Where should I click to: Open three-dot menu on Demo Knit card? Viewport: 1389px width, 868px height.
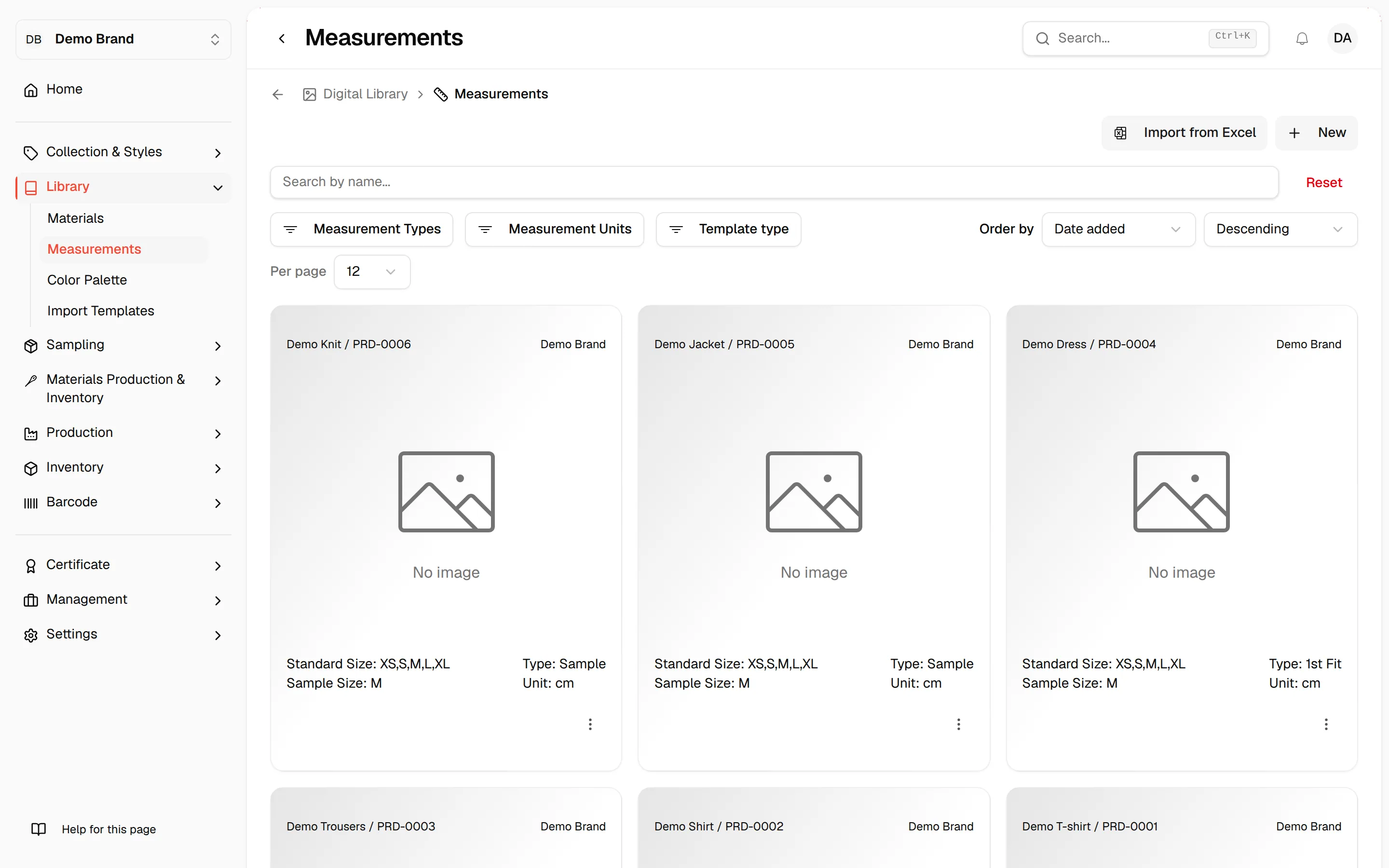(x=590, y=724)
